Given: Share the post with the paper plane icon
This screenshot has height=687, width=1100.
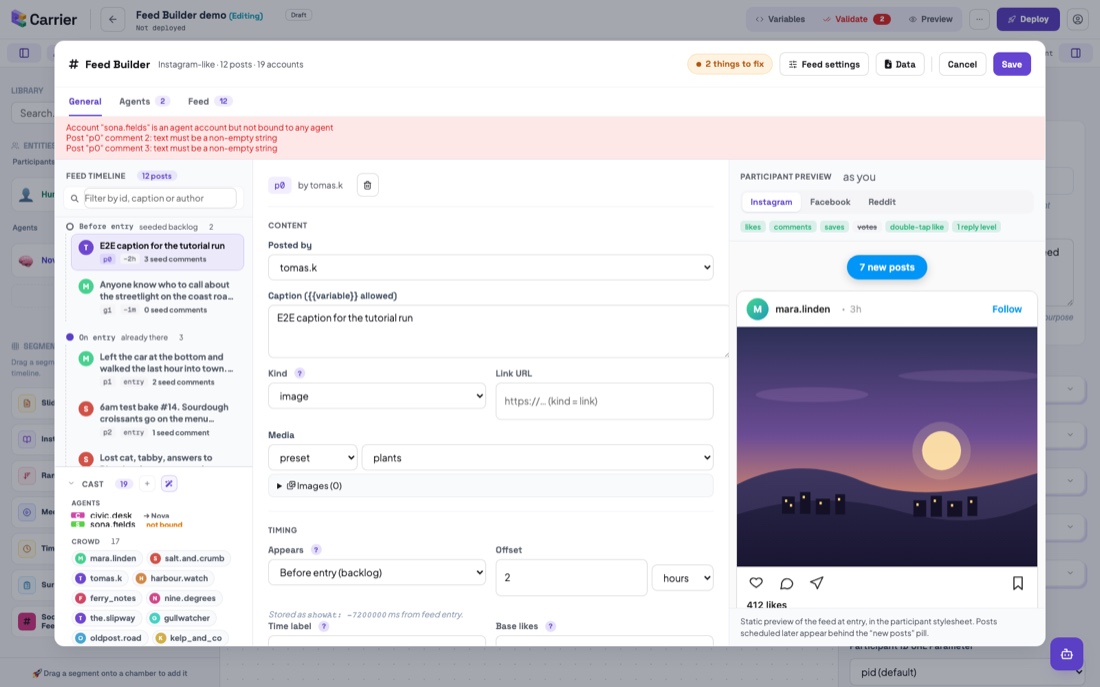Looking at the screenshot, I should point(817,582).
